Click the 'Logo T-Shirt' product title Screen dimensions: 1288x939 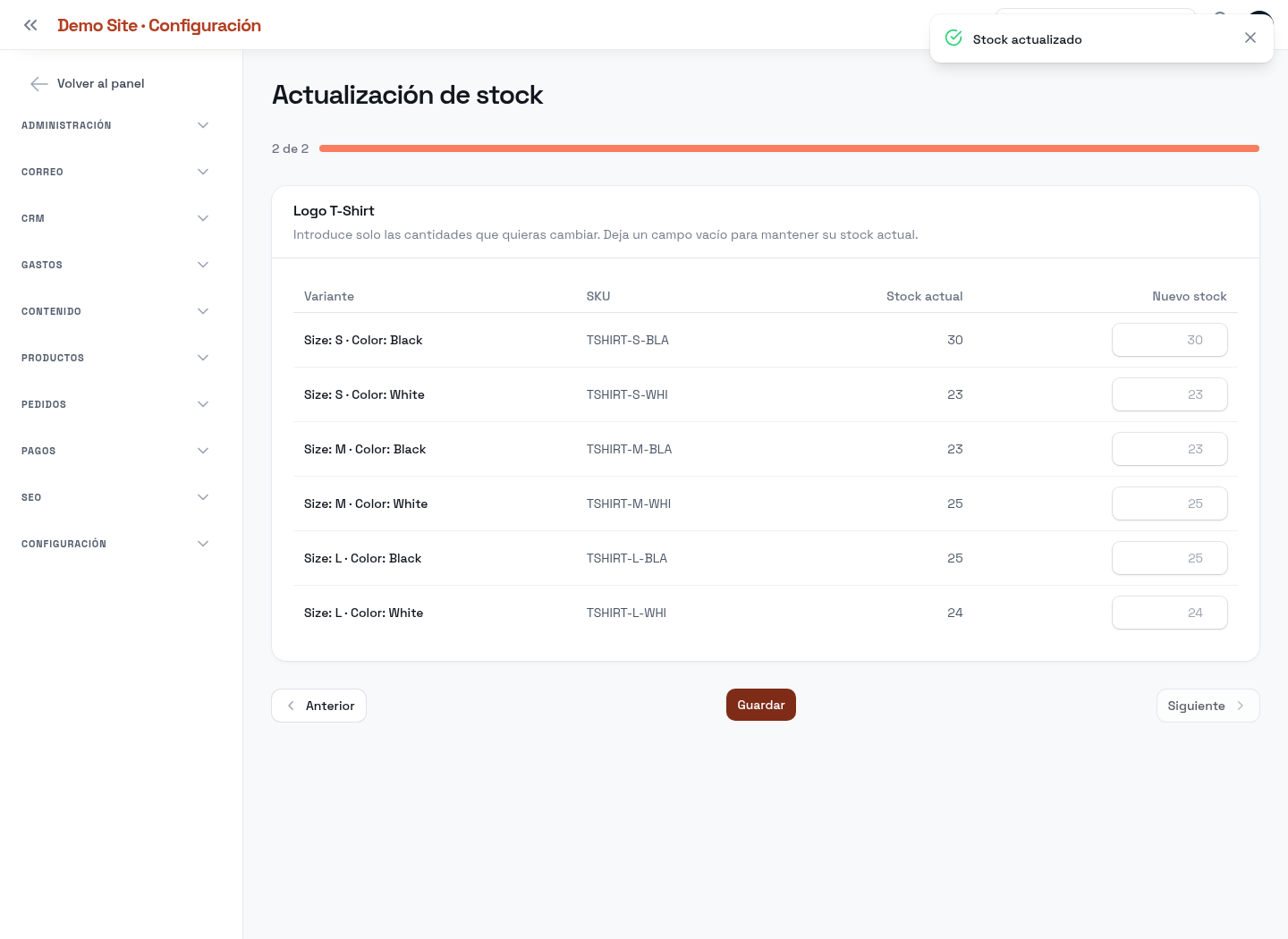[334, 211]
